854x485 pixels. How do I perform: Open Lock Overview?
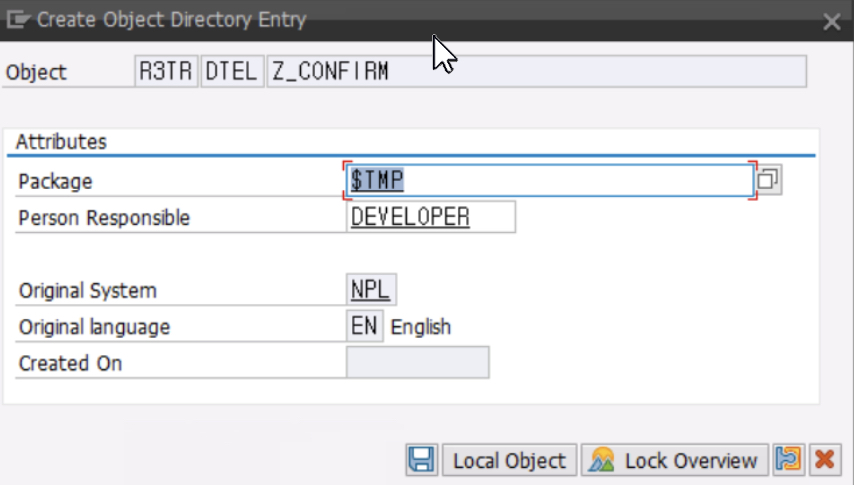click(x=675, y=460)
